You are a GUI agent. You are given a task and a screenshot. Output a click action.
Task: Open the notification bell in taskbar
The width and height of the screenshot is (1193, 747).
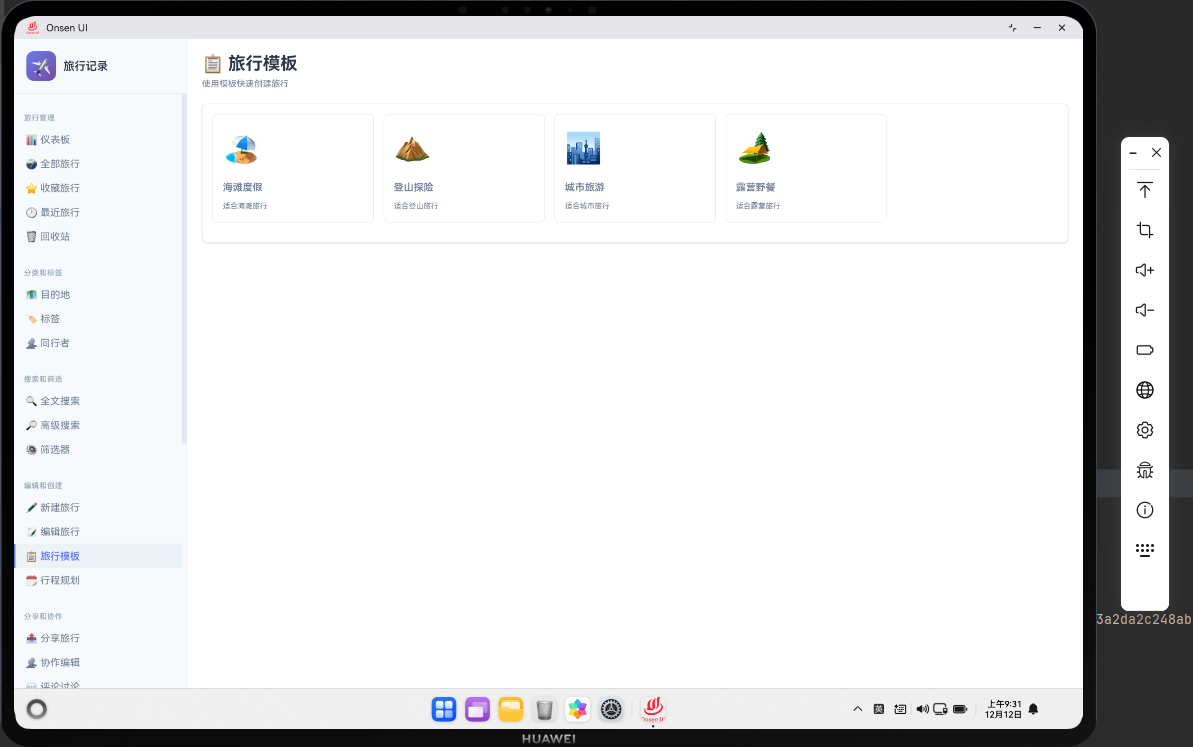tap(1033, 709)
